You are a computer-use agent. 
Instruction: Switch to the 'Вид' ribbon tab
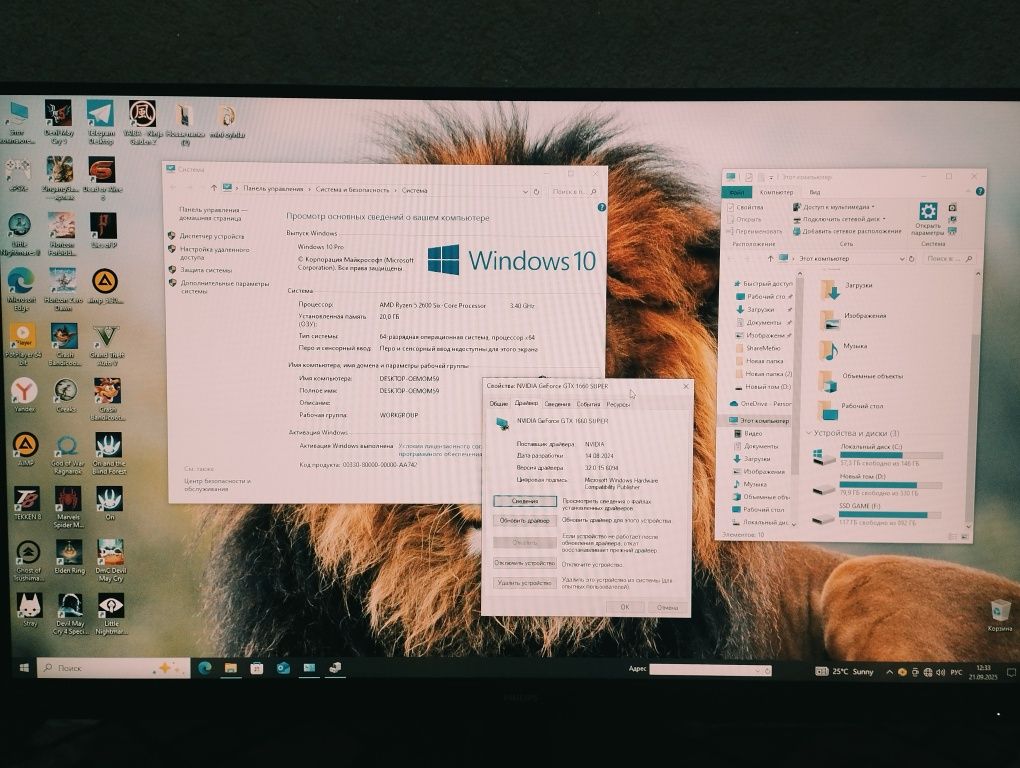[x=814, y=192]
